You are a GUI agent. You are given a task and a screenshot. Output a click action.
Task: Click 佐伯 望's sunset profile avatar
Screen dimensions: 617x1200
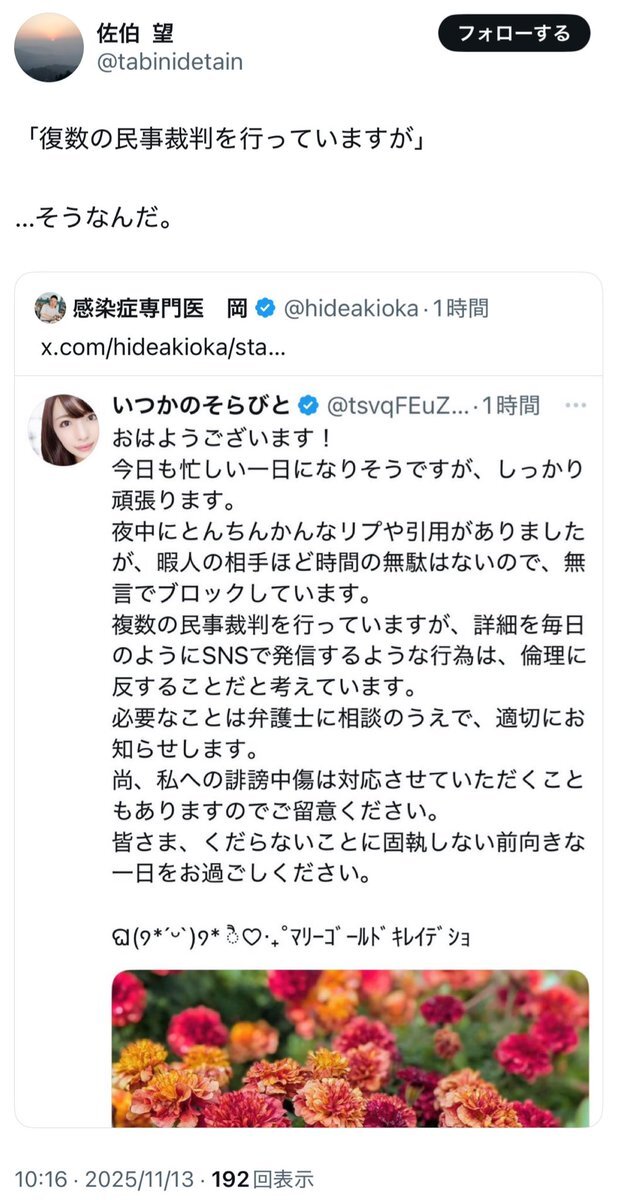pos(49,47)
